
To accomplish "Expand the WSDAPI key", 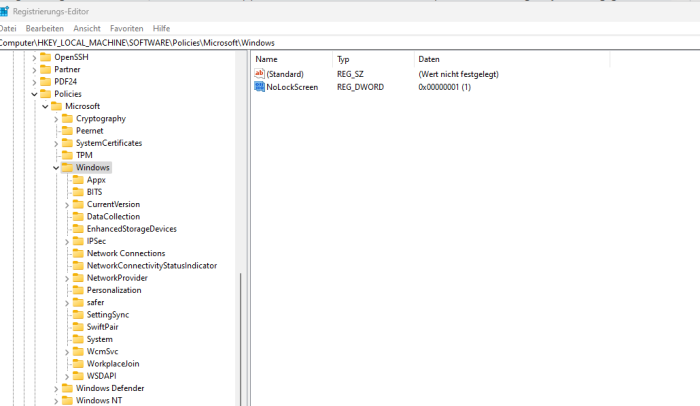I will click(67, 377).
